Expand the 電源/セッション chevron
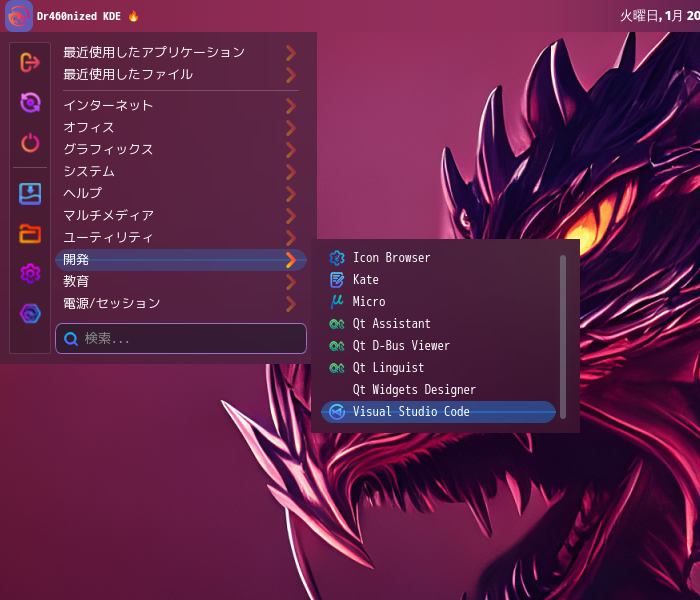 tap(291, 304)
